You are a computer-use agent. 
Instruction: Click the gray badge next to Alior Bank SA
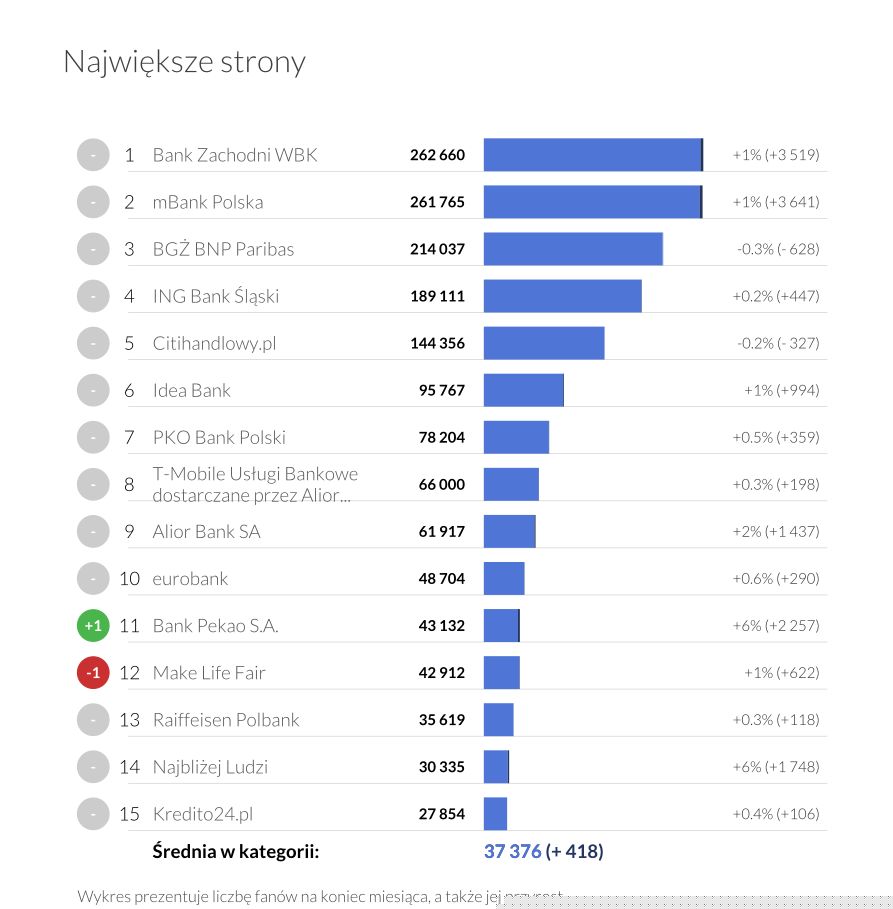(x=93, y=531)
